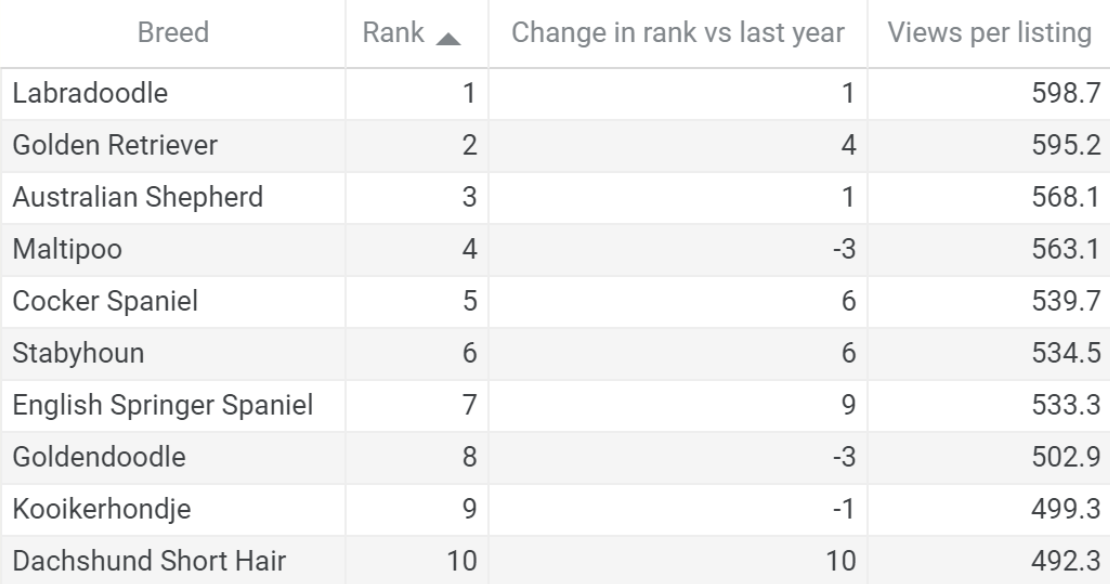1110x584 pixels.
Task: Sort by Views per listing header
Action: point(989,33)
